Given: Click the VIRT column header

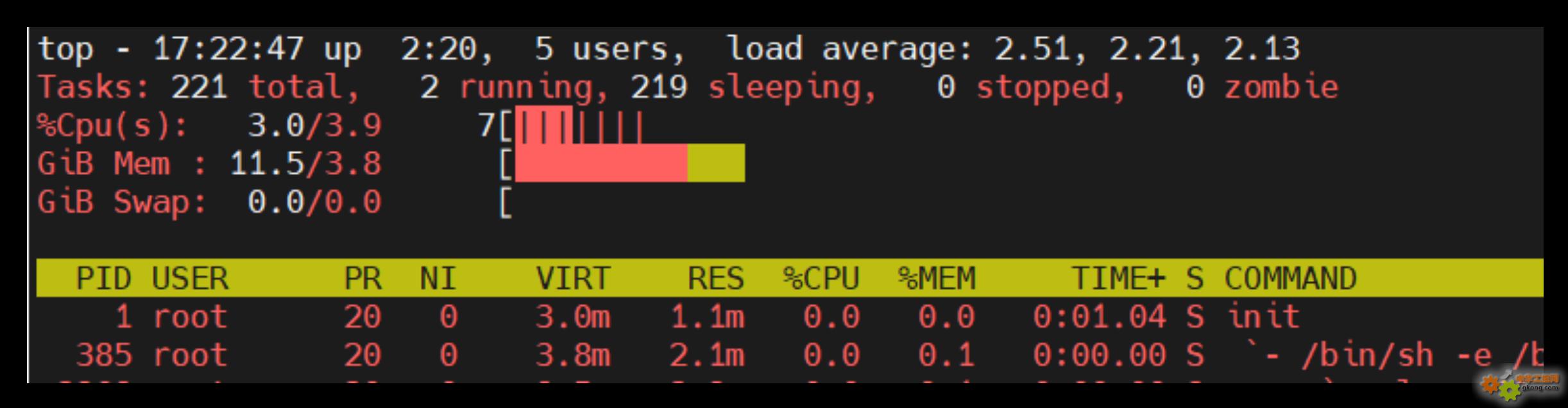Looking at the screenshot, I should tap(573, 279).
